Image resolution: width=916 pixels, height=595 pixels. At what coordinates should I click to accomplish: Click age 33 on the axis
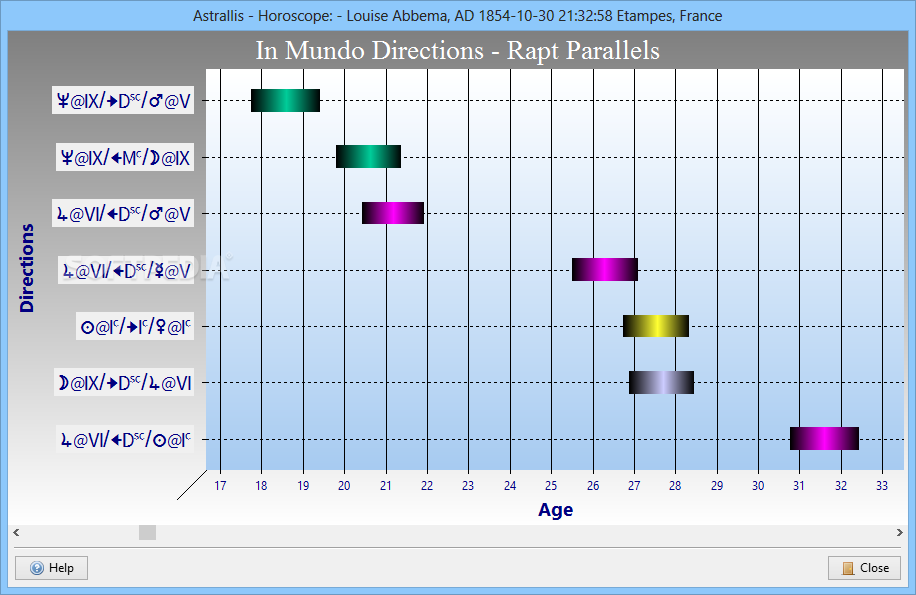(882, 486)
